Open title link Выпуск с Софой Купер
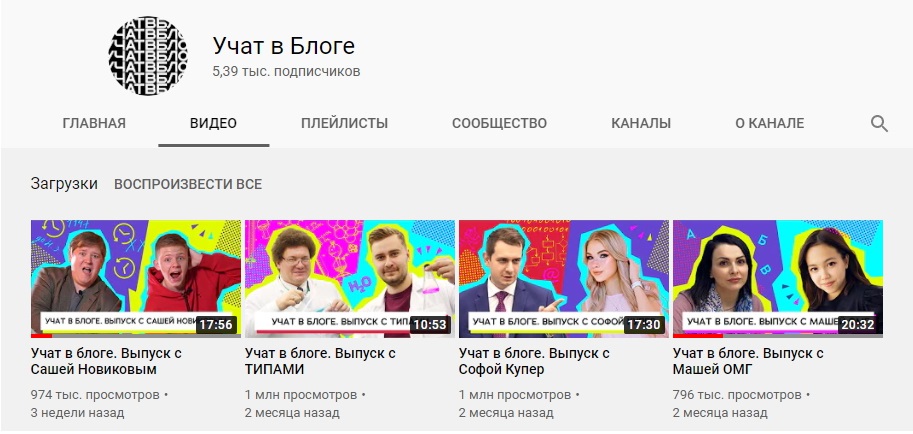Viewport: 913px width, 434px height. (535, 361)
